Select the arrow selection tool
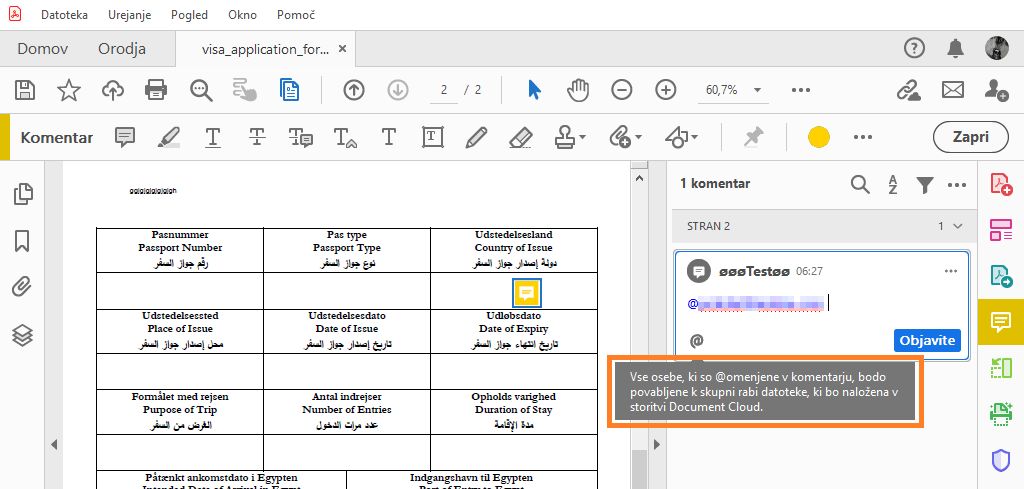This screenshot has width=1024, height=489. 534,90
